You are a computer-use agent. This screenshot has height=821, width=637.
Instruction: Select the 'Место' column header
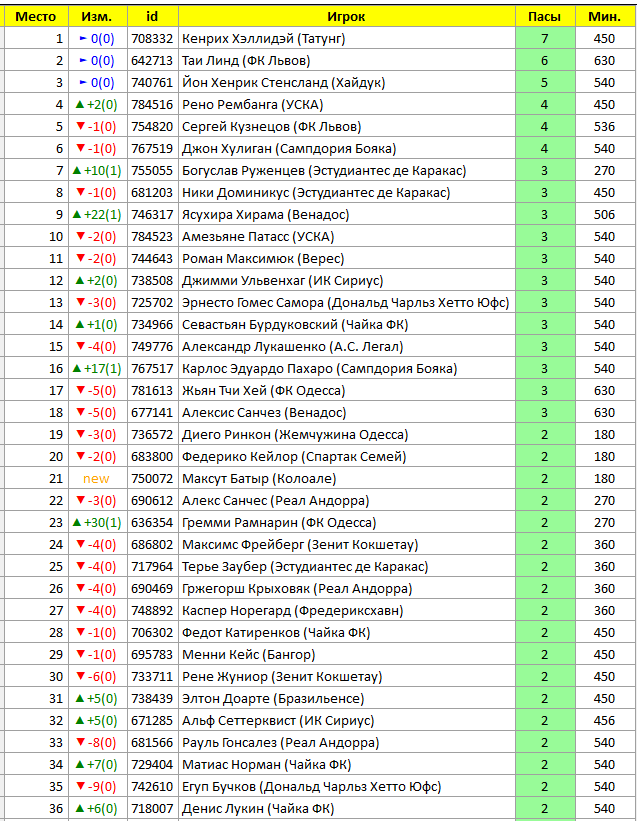[x=36, y=17]
